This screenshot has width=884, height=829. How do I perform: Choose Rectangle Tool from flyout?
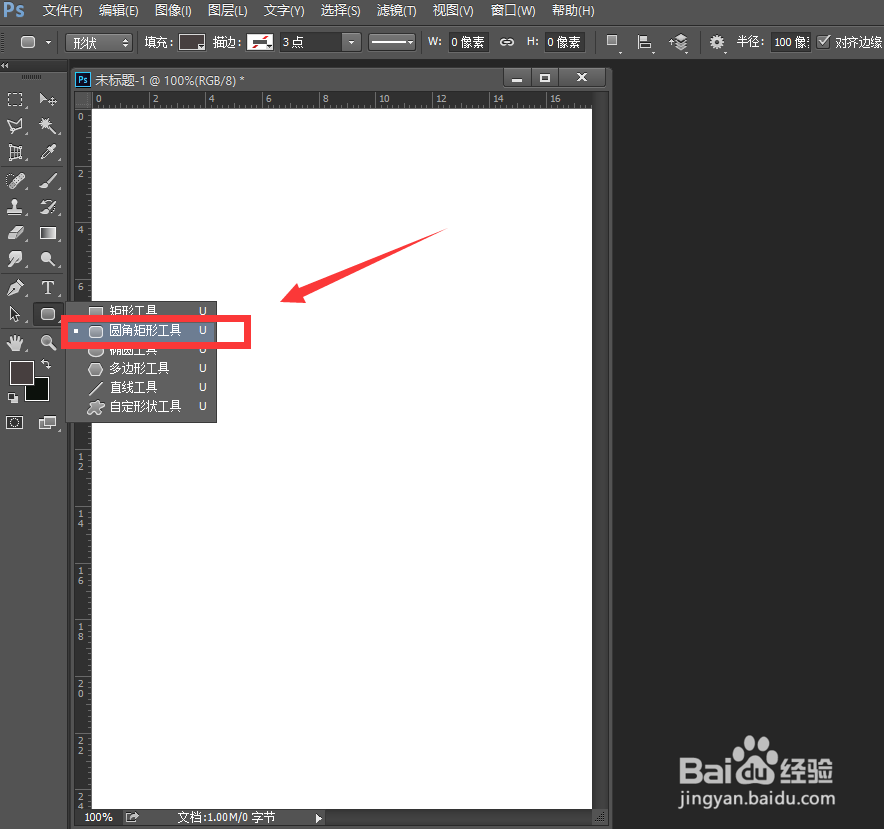142,310
